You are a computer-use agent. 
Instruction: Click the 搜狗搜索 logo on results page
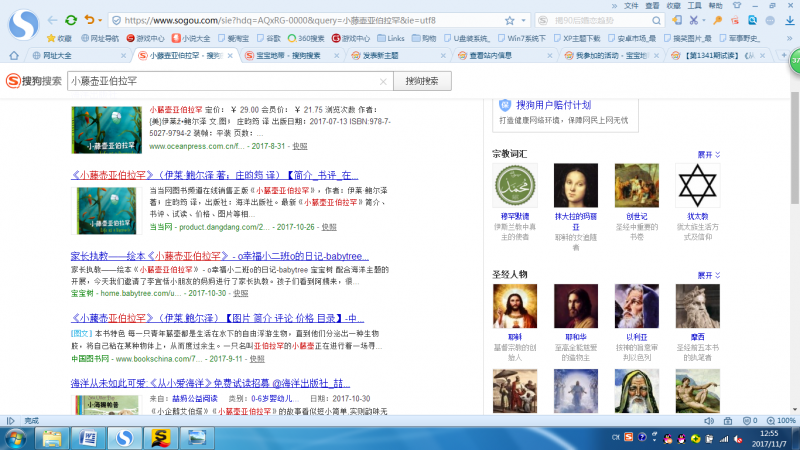(x=35, y=81)
